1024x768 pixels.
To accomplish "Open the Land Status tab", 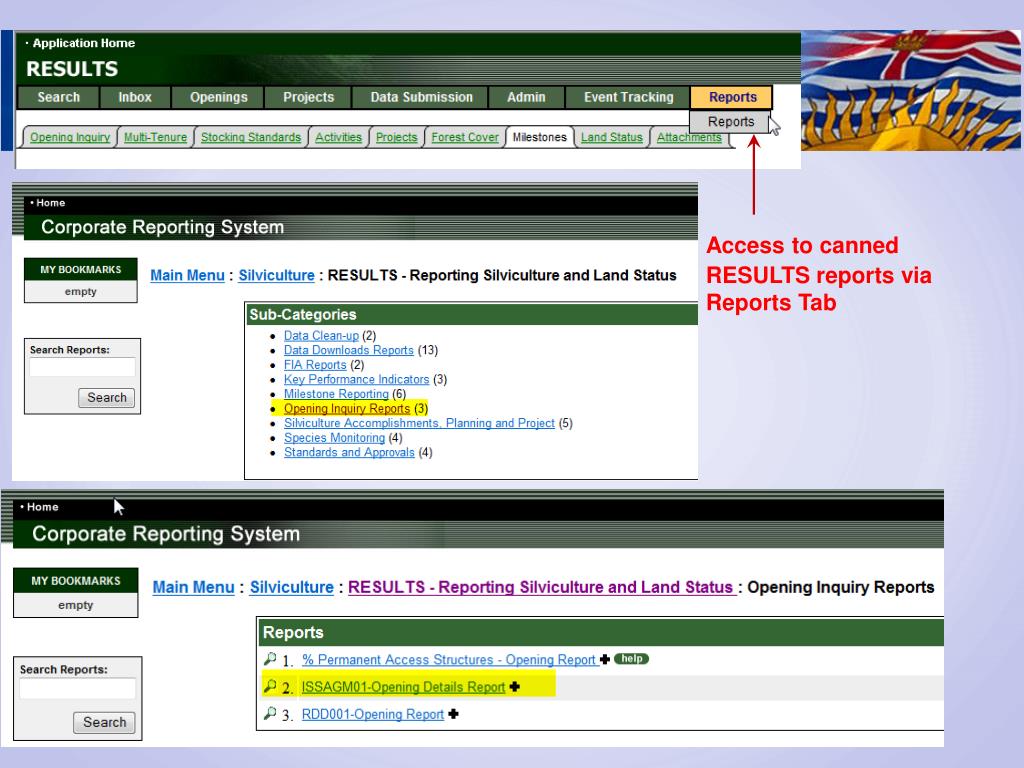I will pyautogui.click(x=611, y=138).
